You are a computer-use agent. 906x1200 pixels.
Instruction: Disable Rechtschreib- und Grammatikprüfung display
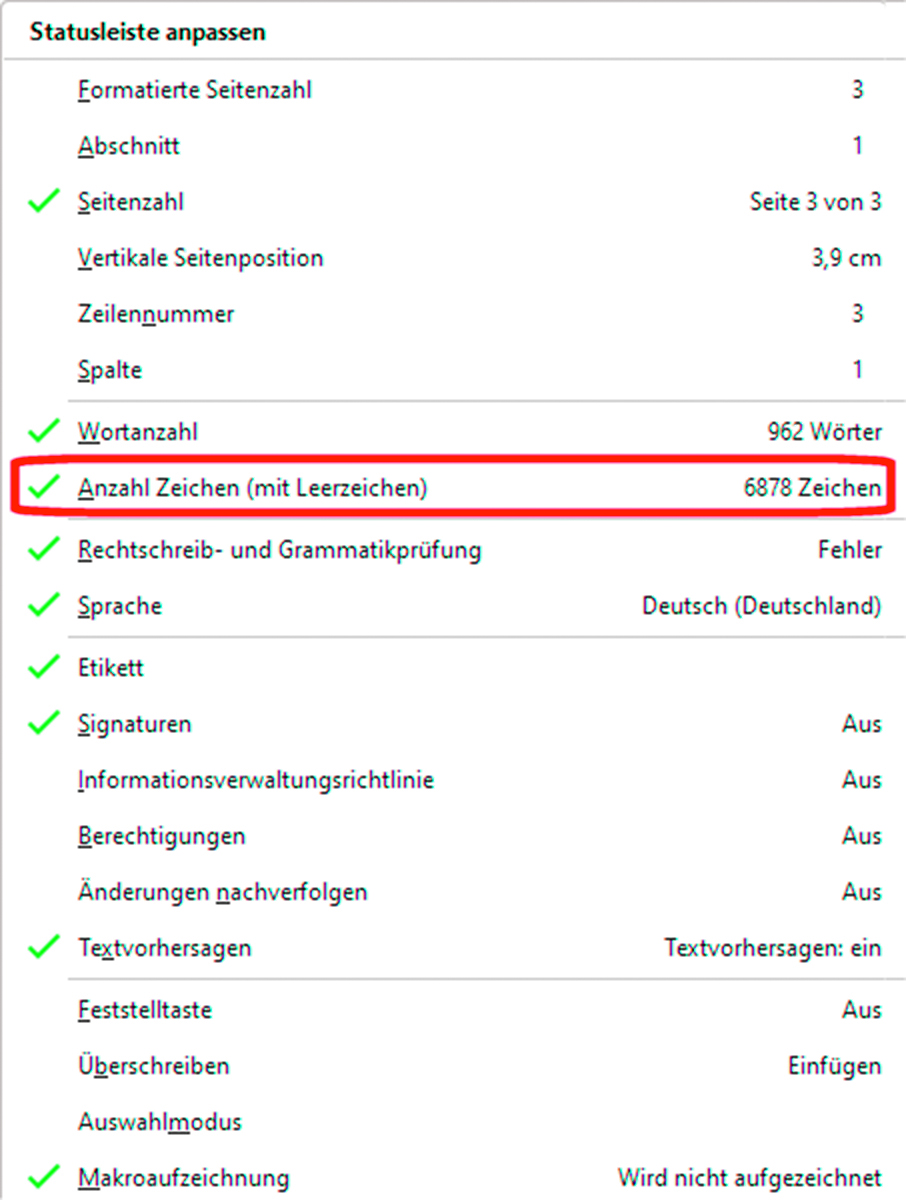[x=280, y=549]
